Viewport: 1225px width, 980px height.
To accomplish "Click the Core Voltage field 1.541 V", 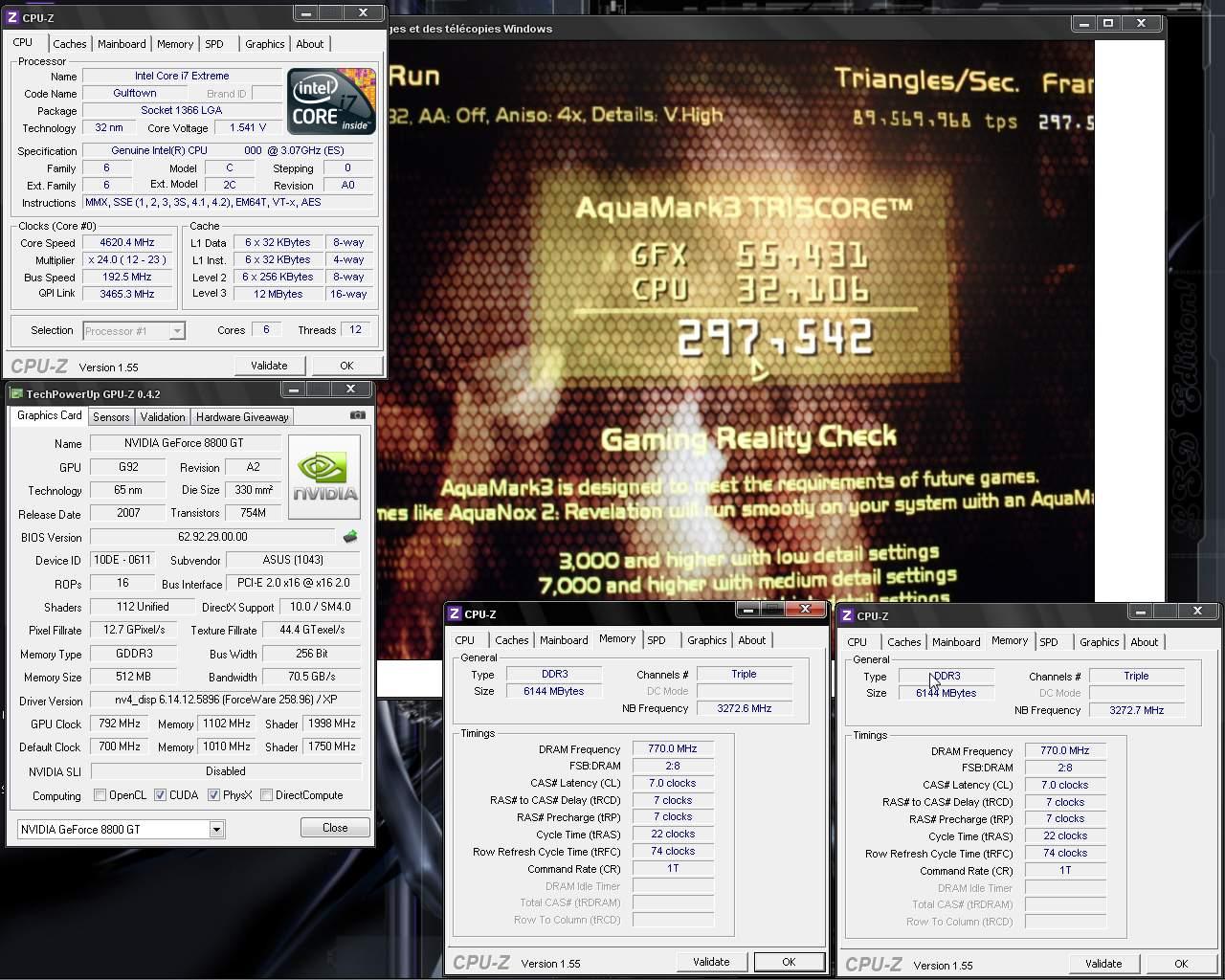I will tap(249, 128).
